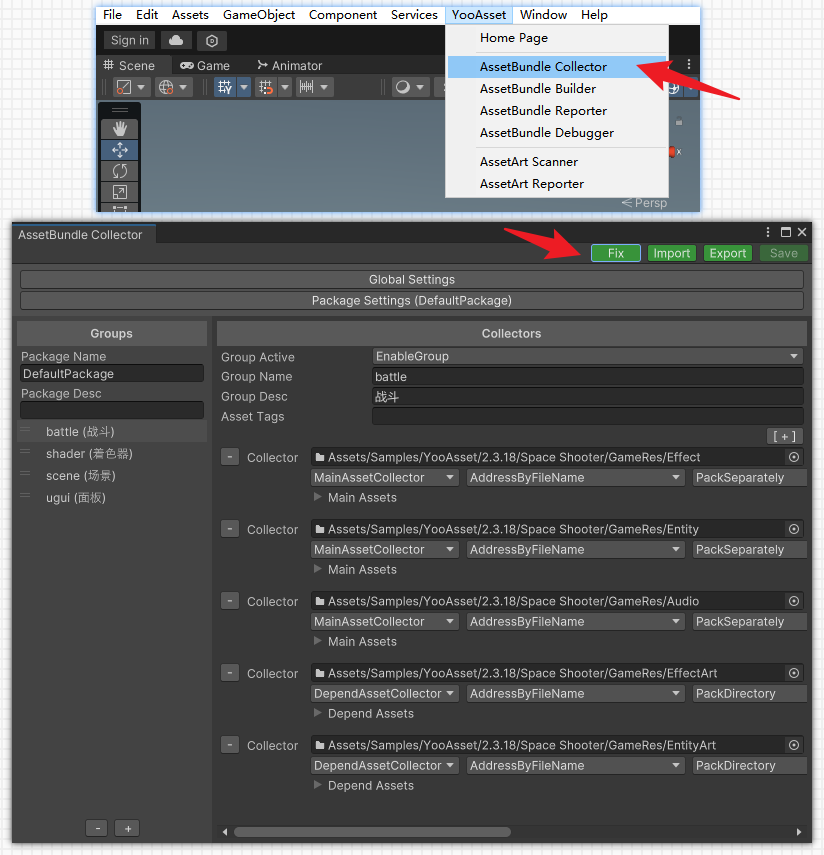The image size is (824, 855).
Task: Open AddressByFileName dropdown for Audio collector
Action: coord(575,622)
